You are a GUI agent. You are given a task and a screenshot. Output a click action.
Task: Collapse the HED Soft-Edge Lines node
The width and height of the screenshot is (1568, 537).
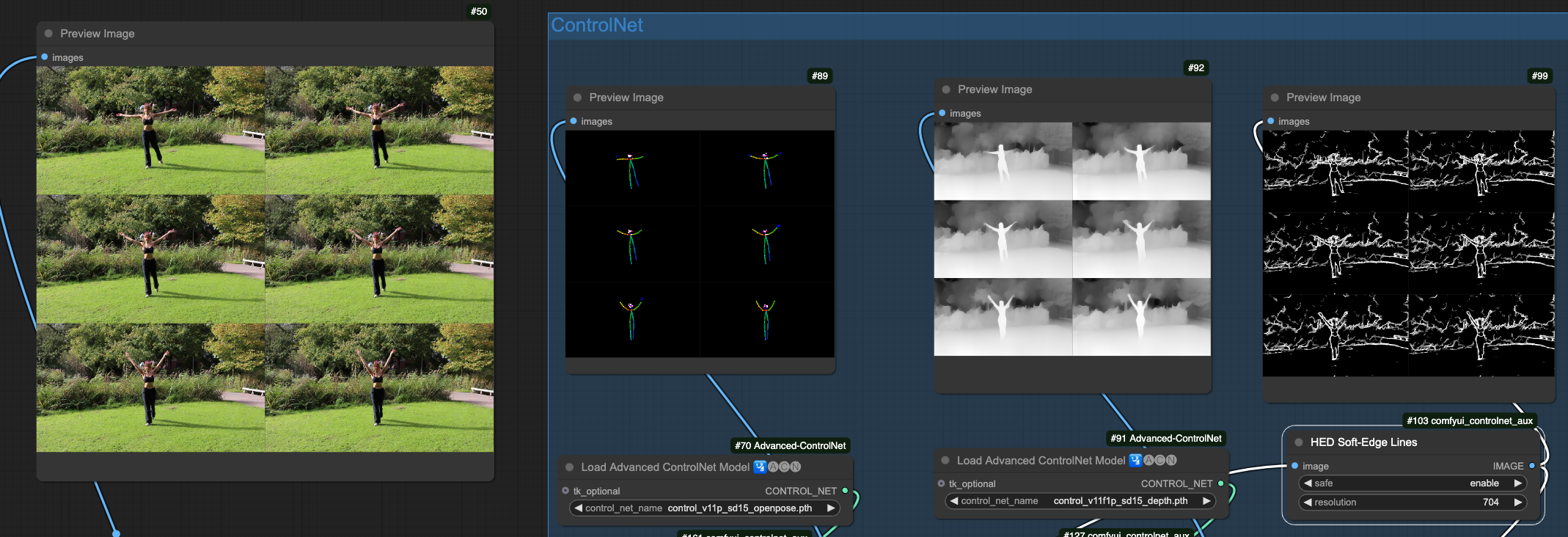tap(1299, 442)
